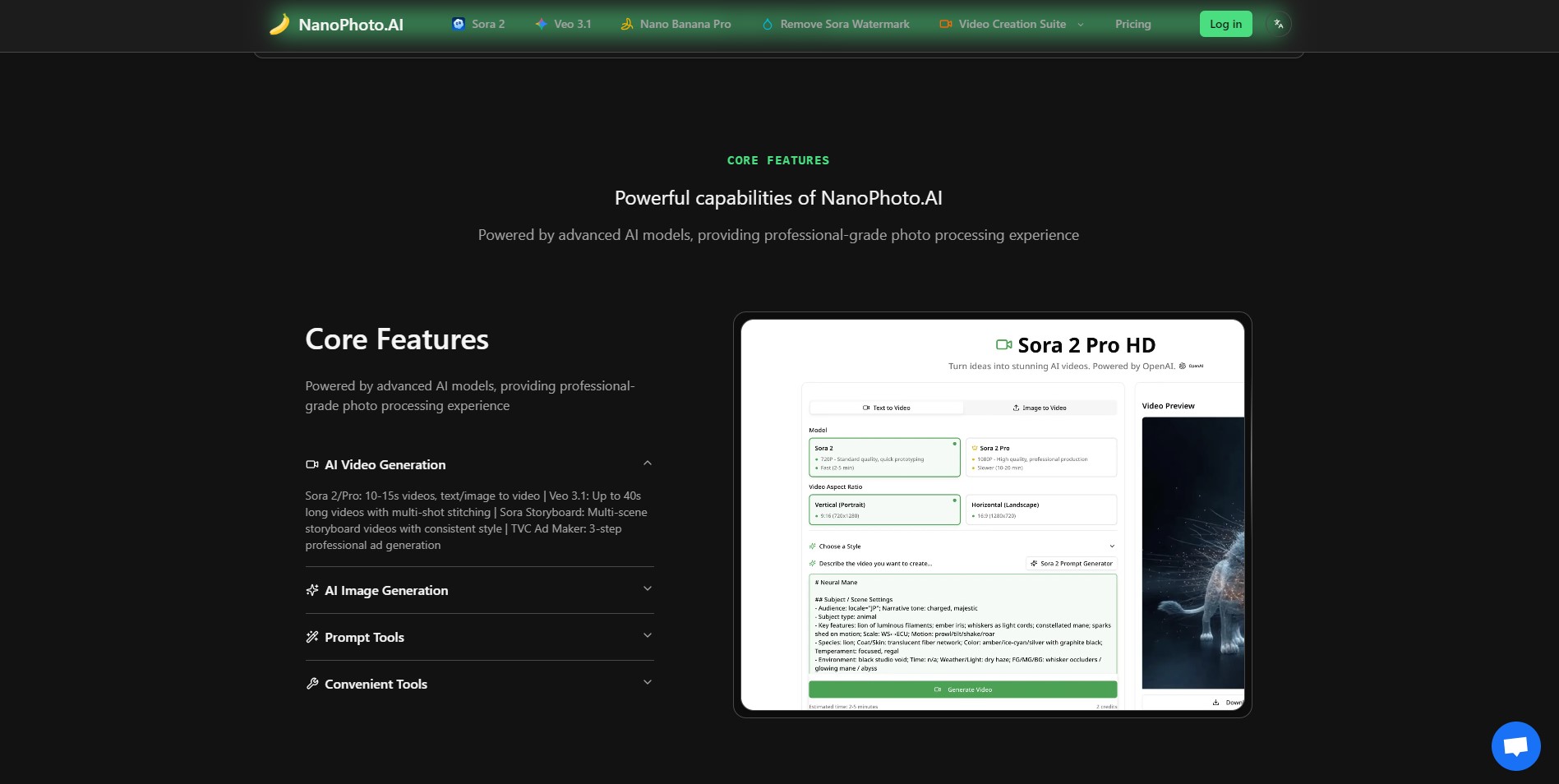Viewport: 1559px width, 784px height.
Task: Click the Sora 2 nav icon
Action: (x=459, y=24)
